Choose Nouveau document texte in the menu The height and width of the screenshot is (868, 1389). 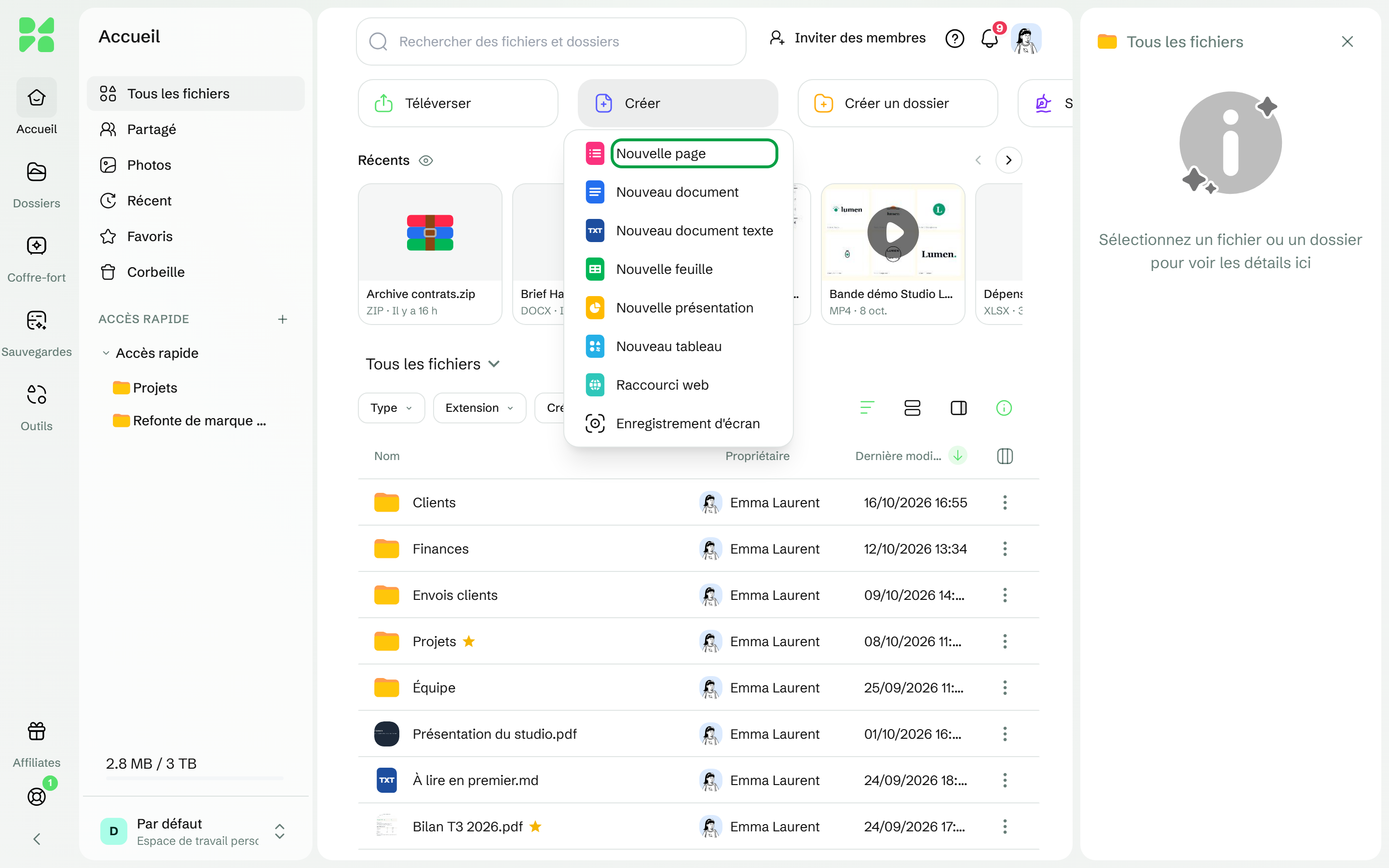click(x=679, y=231)
